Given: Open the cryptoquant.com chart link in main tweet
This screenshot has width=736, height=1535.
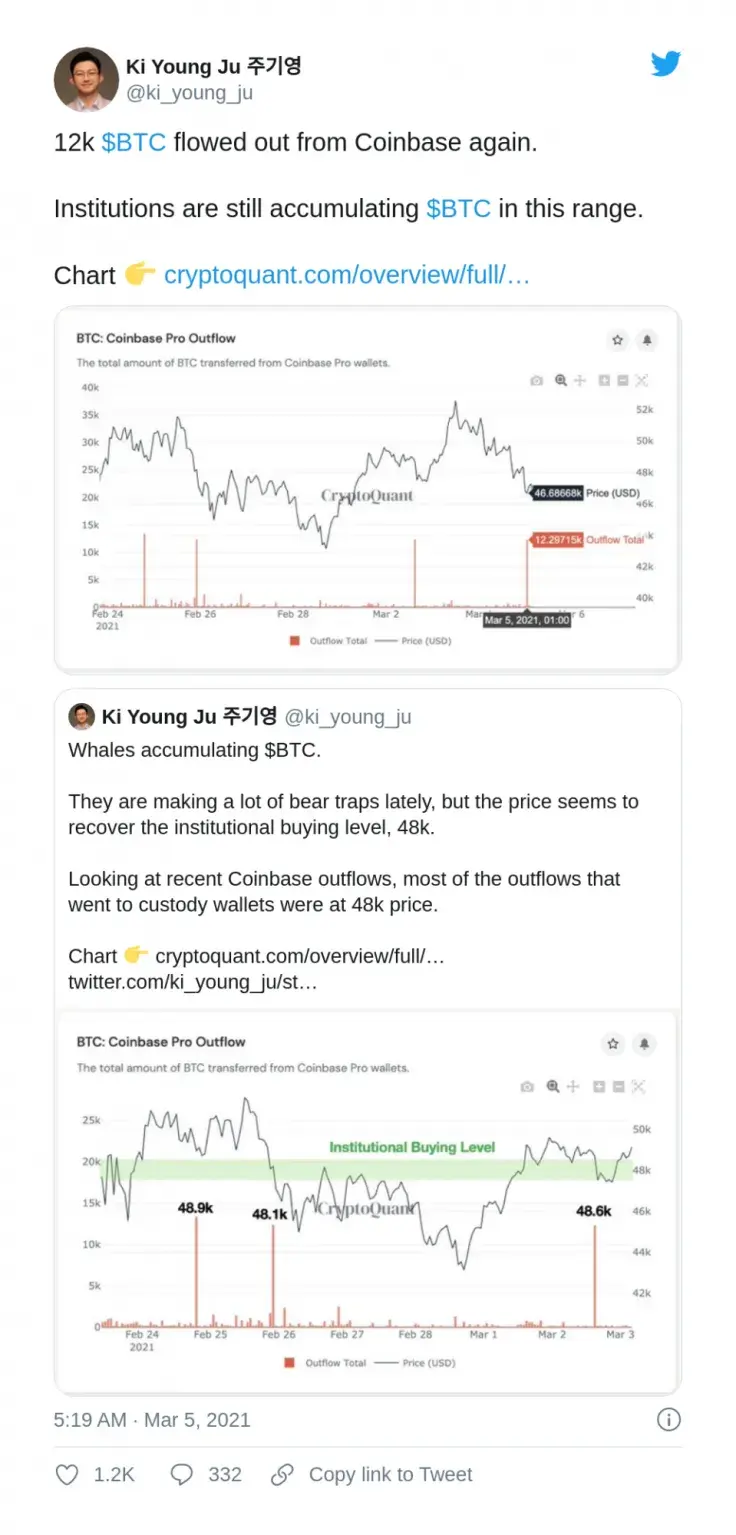Looking at the screenshot, I should 346,275.
